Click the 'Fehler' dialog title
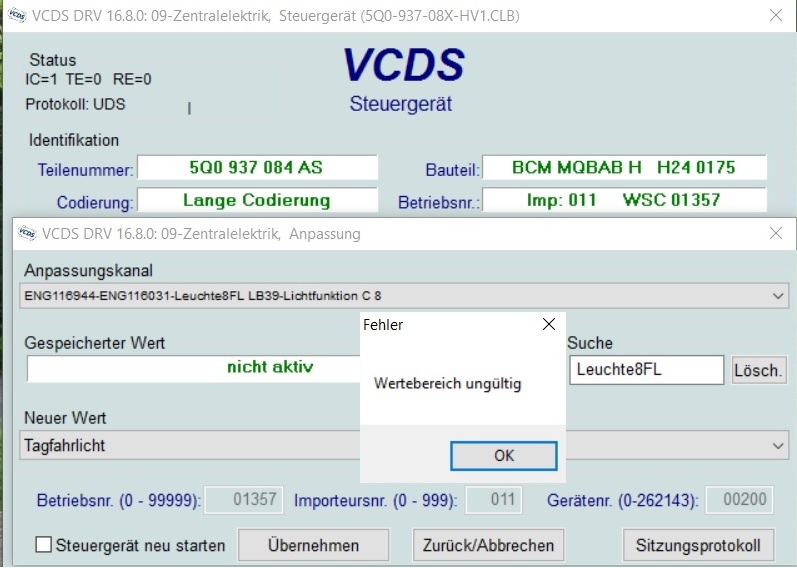Image resolution: width=797 pixels, height=568 pixels. point(383,325)
